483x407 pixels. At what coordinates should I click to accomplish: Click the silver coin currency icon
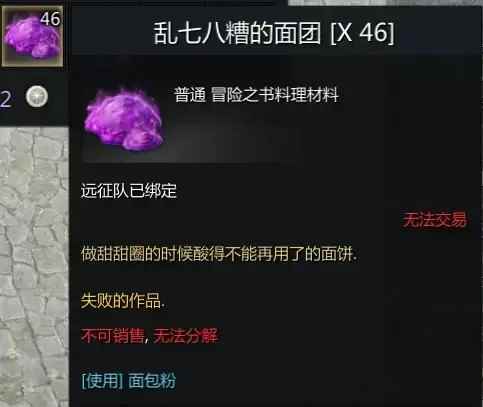click(37, 97)
